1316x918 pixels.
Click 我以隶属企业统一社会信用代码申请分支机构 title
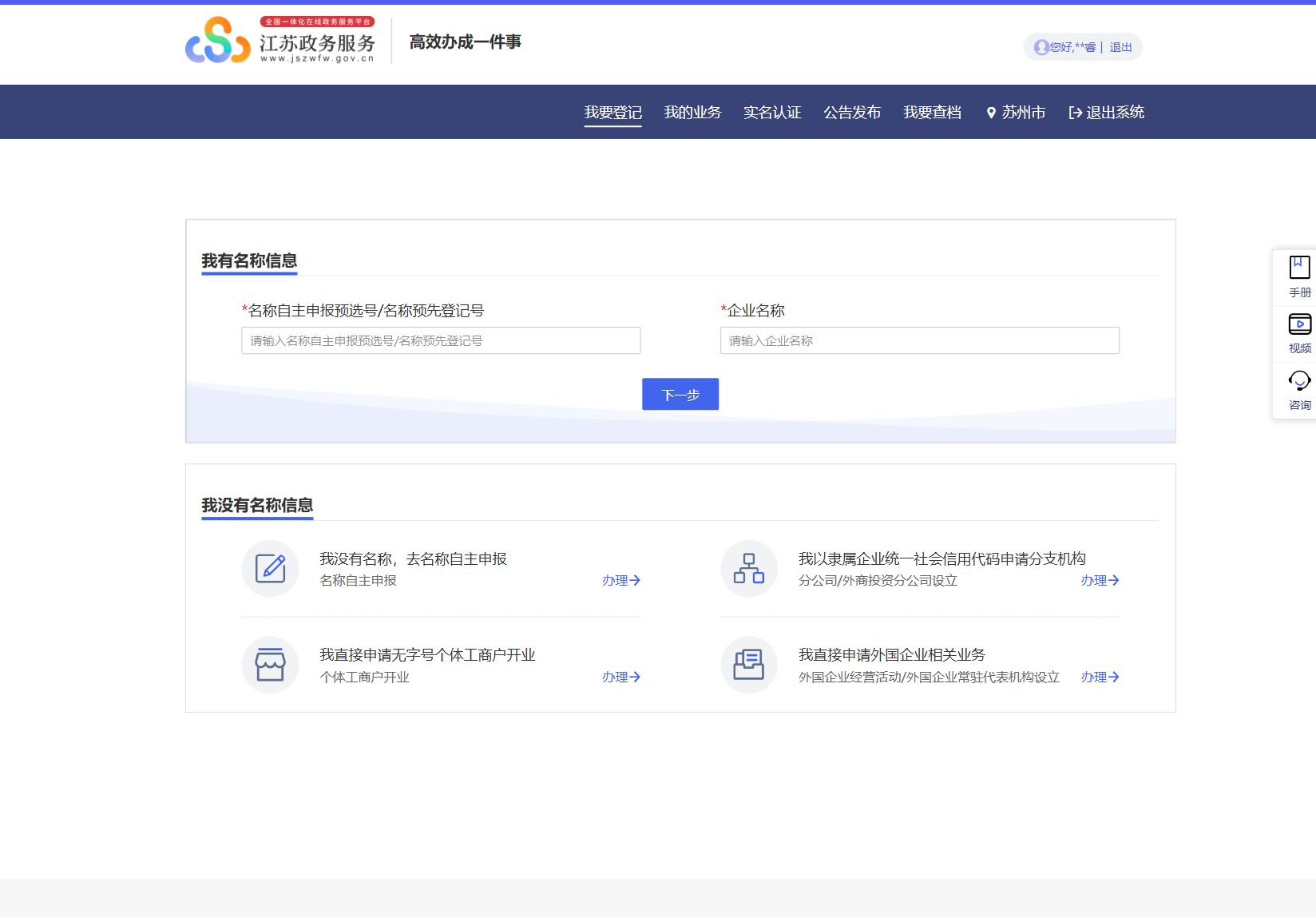[x=942, y=559]
